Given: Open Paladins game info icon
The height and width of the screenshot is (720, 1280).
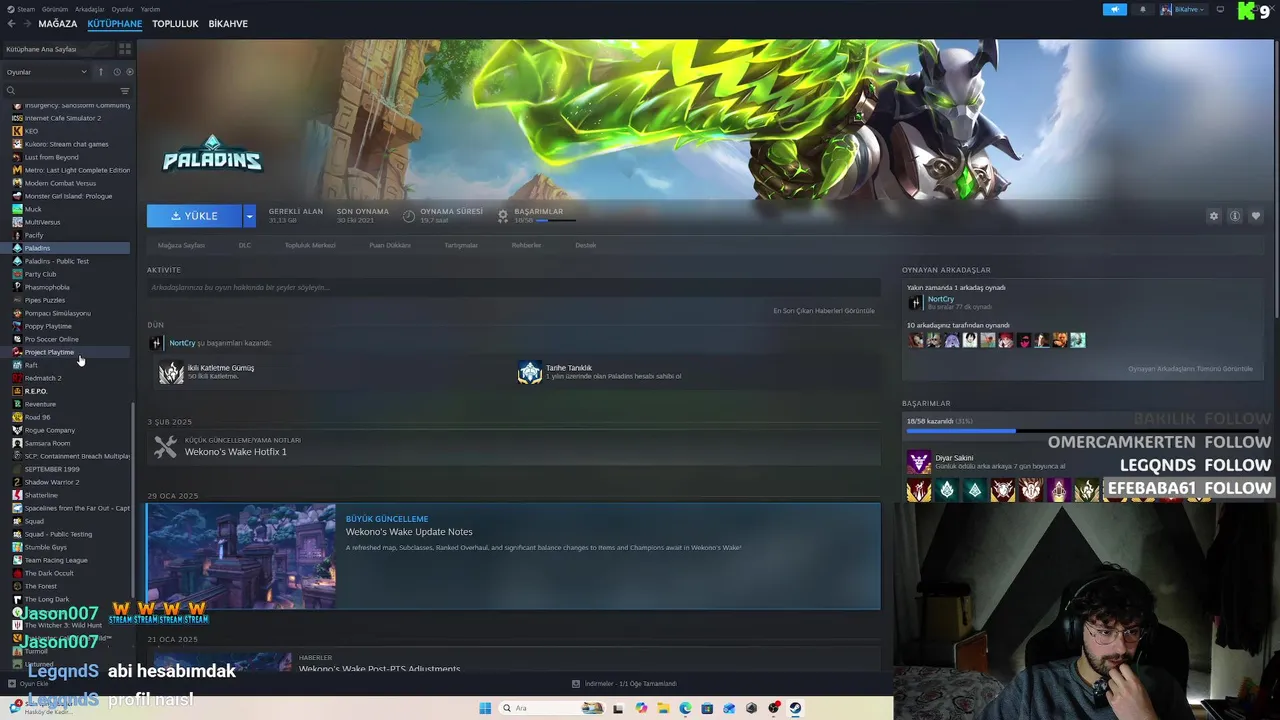Looking at the screenshot, I should (1235, 216).
